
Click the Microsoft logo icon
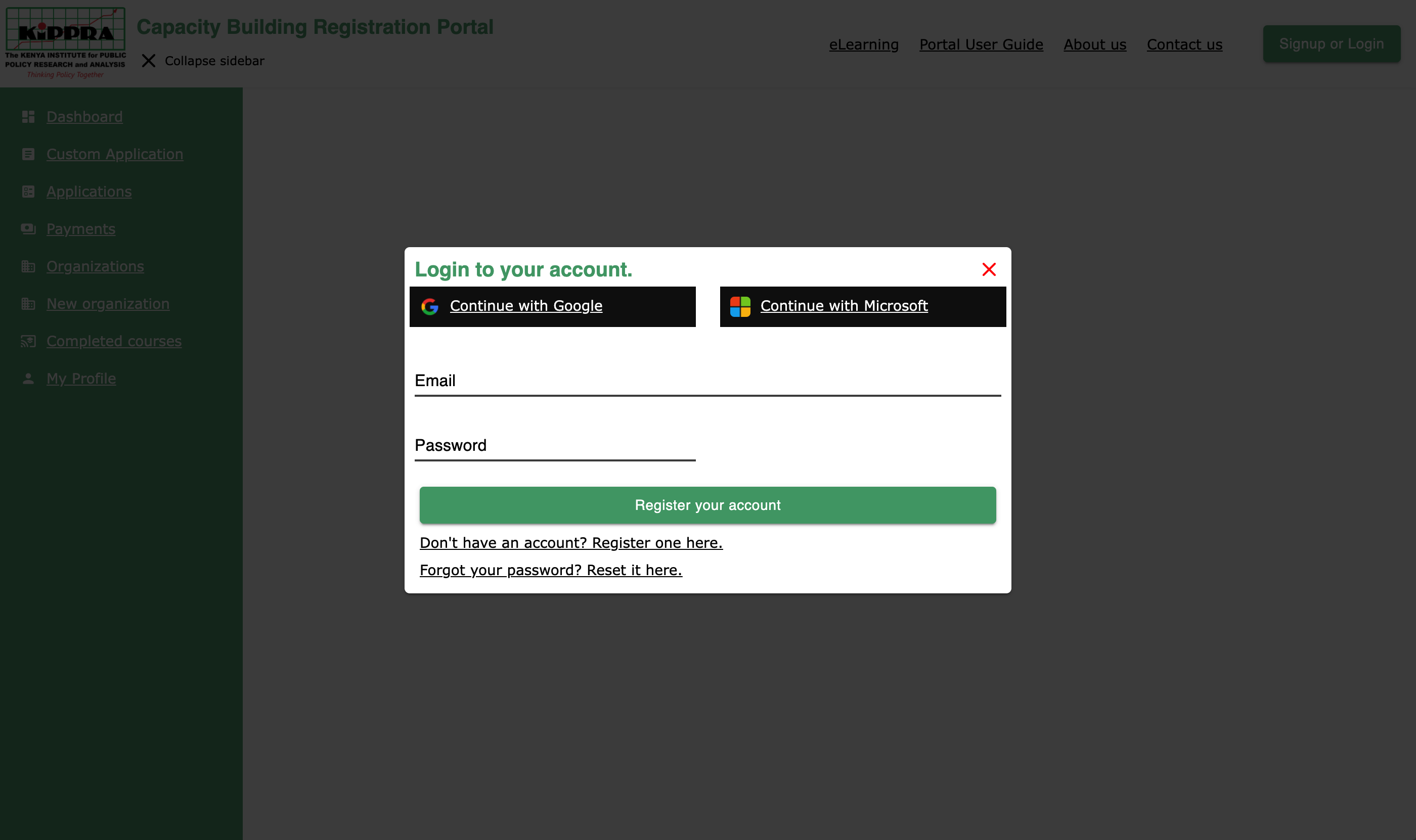[740, 306]
